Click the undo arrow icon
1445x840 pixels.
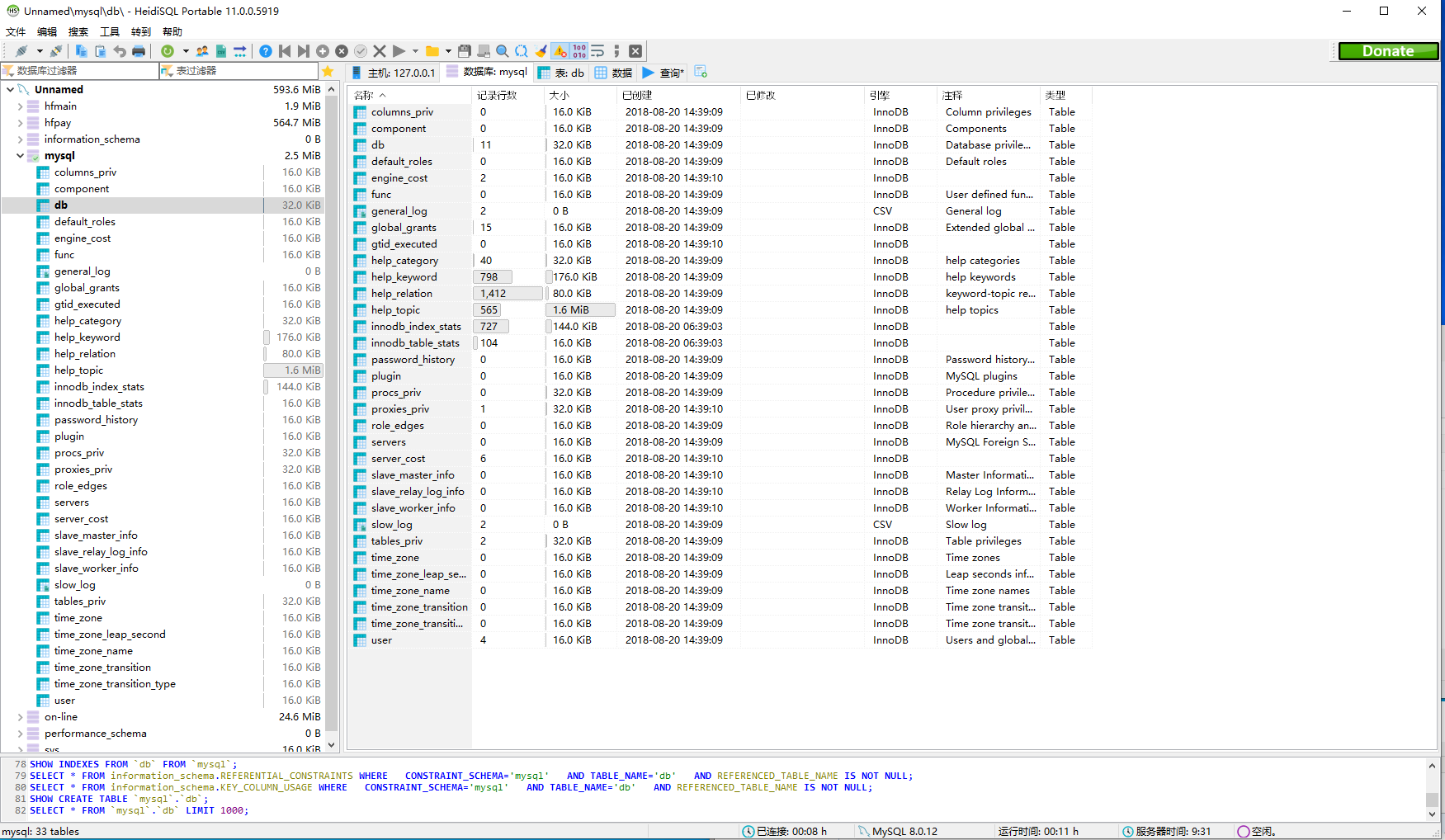pyautogui.click(x=120, y=51)
